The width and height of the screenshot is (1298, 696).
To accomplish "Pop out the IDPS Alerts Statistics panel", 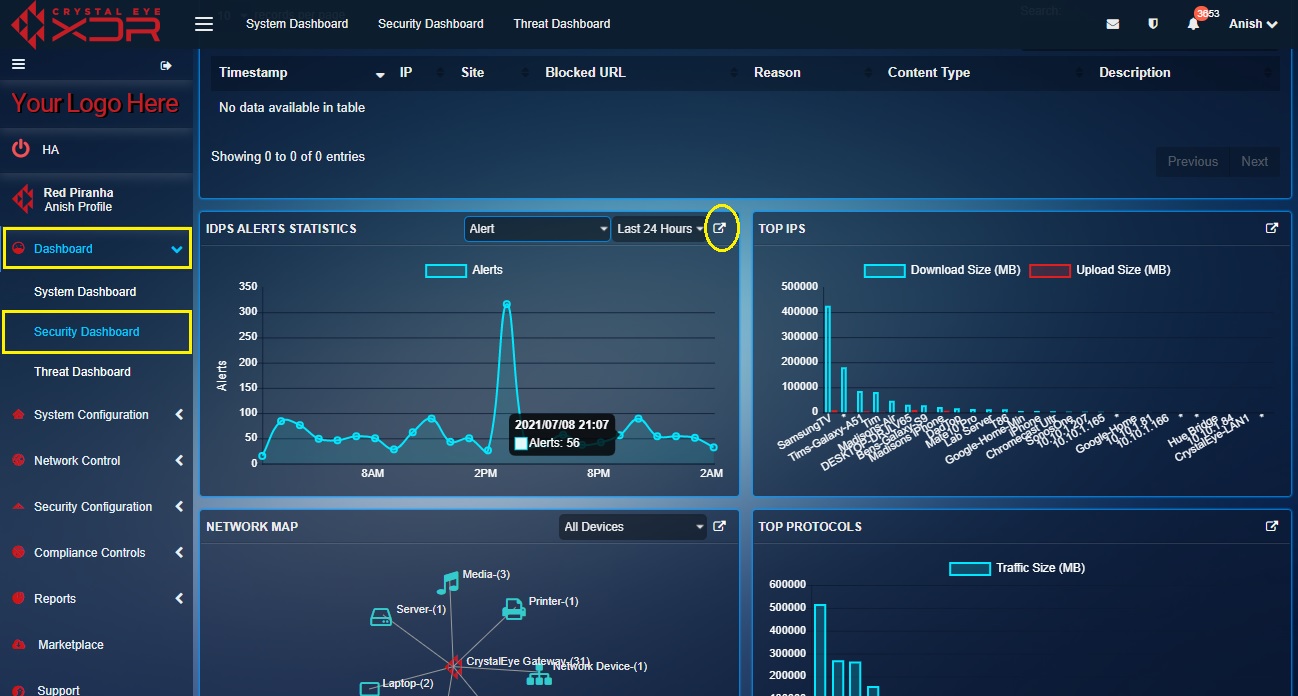I will click(x=719, y=228).
